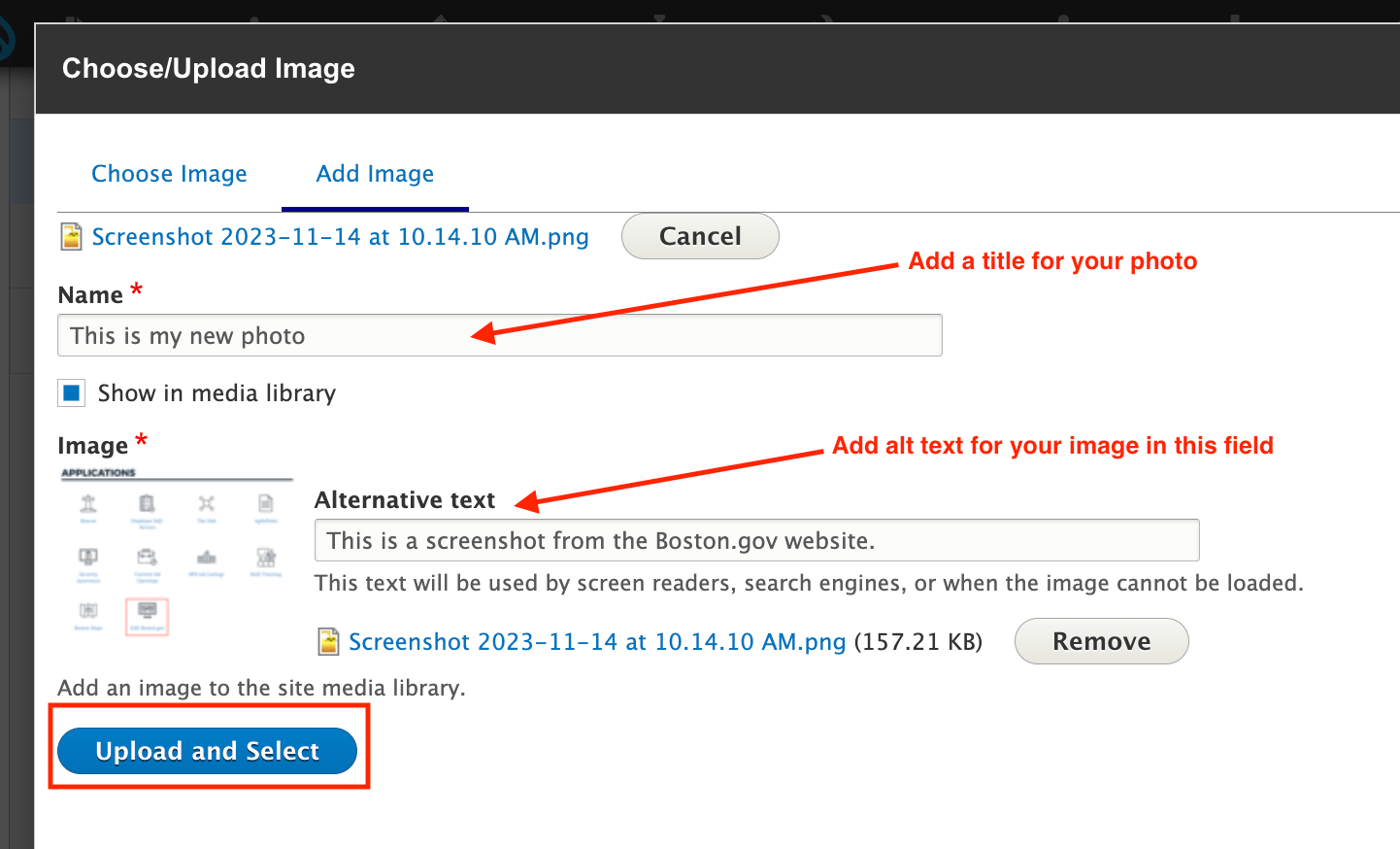Screen dimensions: 1400x849
Task: Click the AgilePoint document icon in preview
Action: 266,504
